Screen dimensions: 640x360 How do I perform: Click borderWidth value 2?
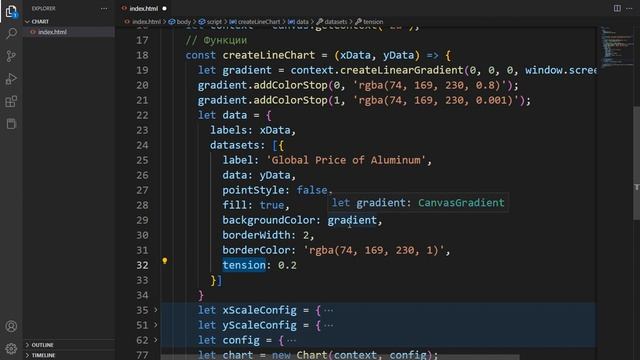tap(306, 235)
